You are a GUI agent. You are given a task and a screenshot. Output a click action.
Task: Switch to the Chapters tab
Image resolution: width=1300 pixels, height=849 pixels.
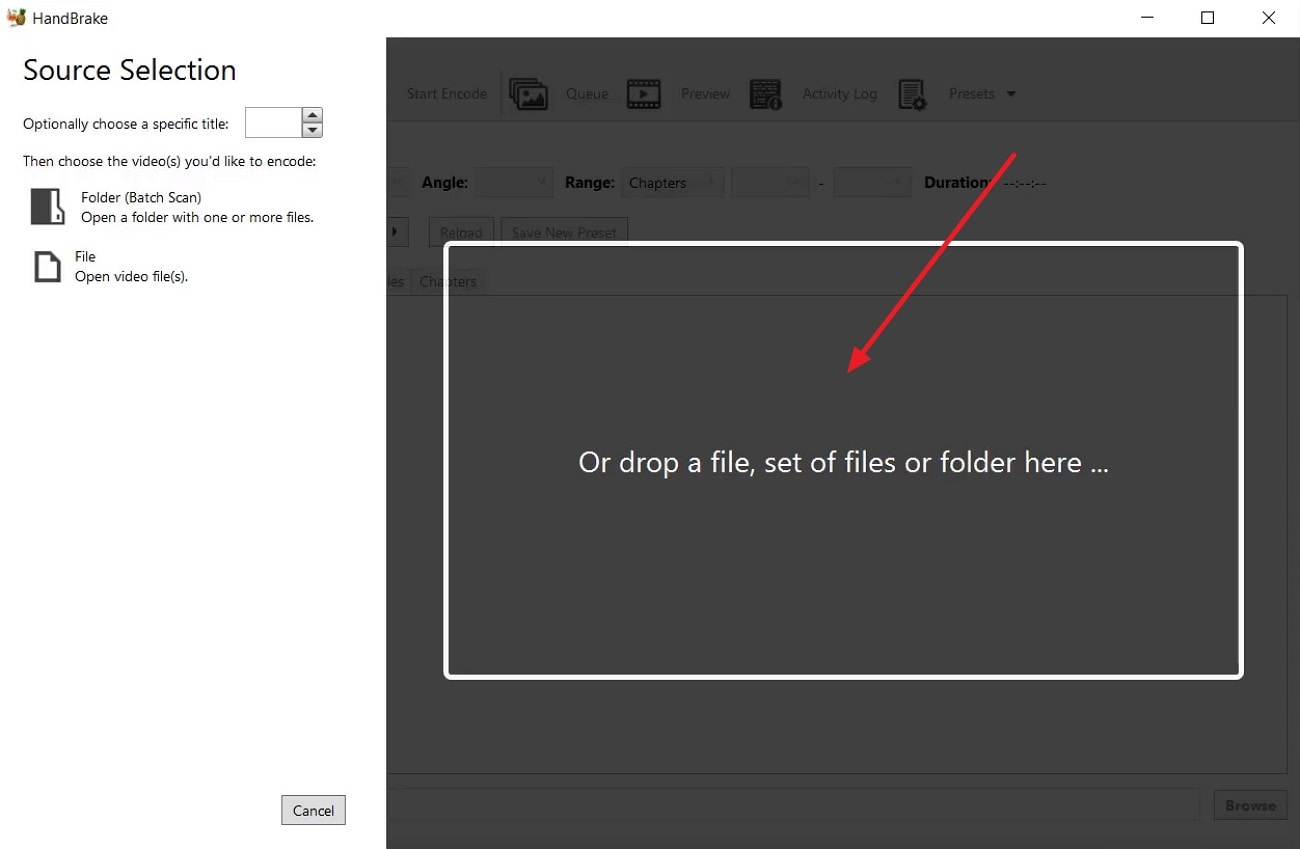pyautogui.click(x=448, y=281)
